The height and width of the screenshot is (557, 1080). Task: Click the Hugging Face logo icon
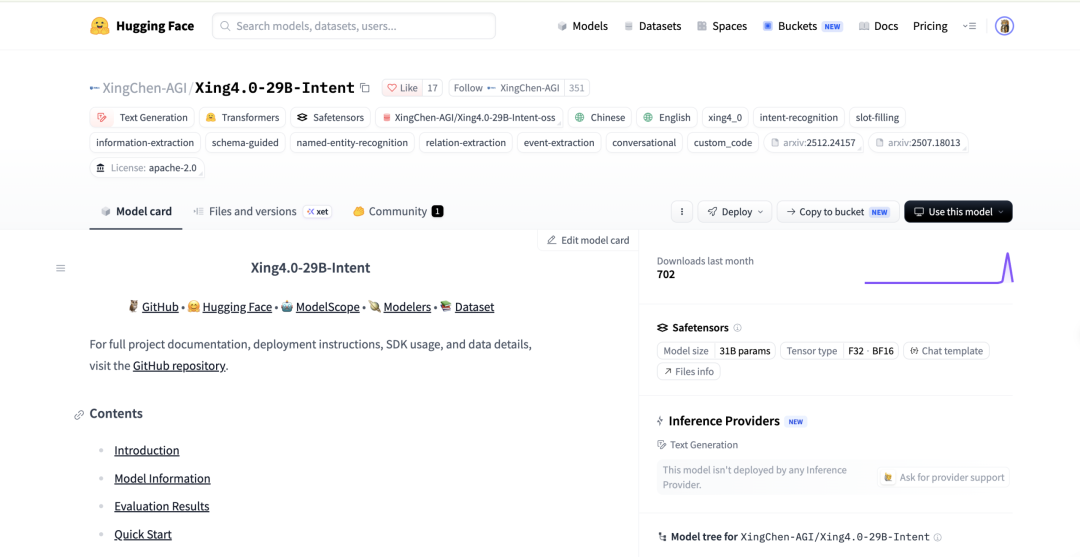point(100,26)
